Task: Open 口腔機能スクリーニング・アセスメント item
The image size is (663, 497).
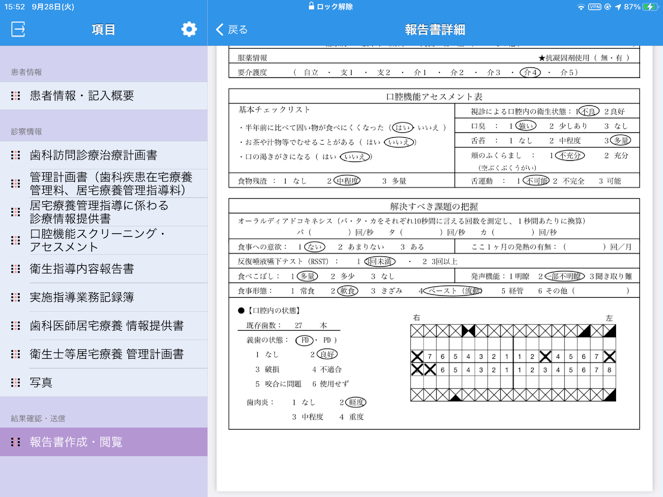Action: coord(104,240)
